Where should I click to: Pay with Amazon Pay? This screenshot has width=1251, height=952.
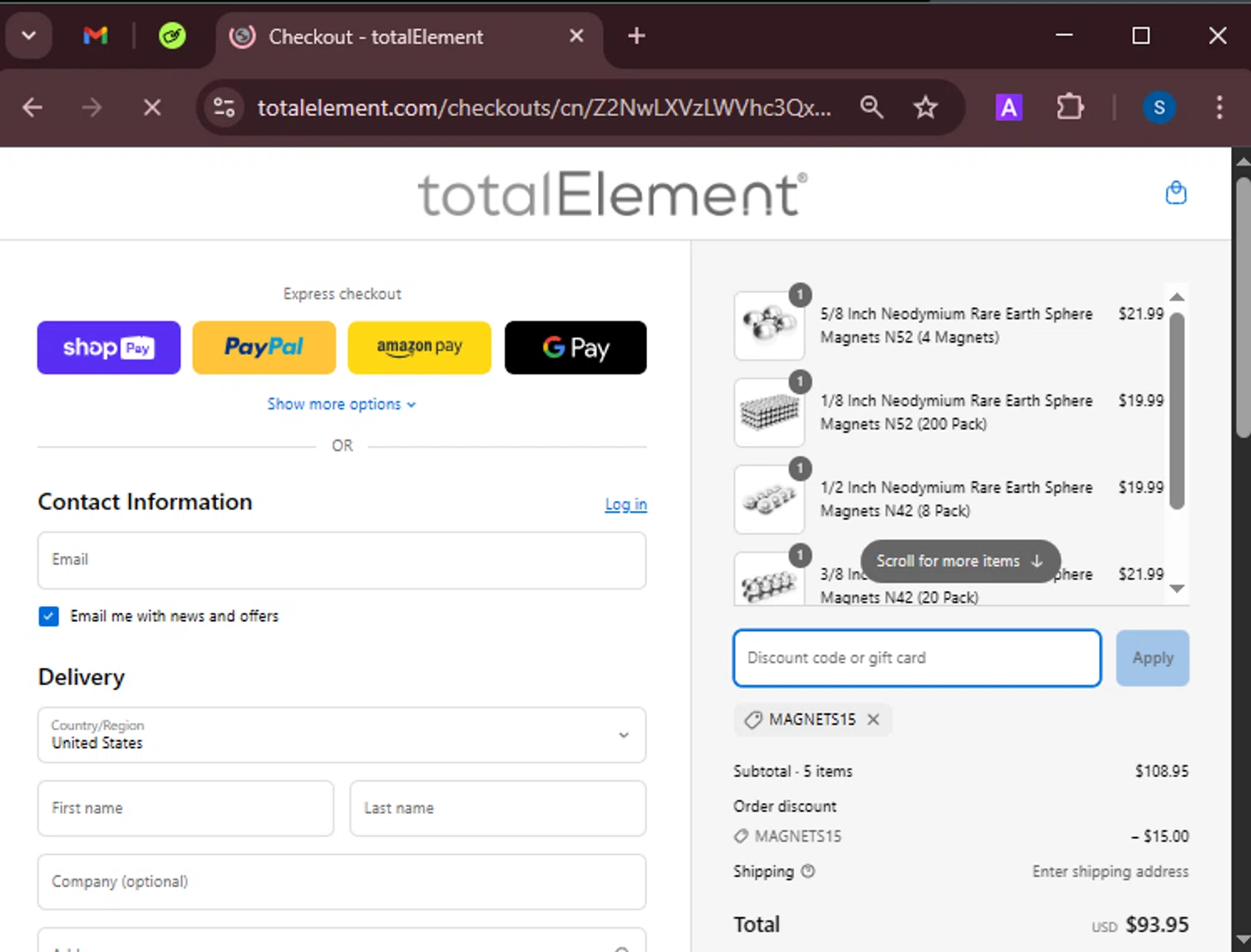click(420, 348)
